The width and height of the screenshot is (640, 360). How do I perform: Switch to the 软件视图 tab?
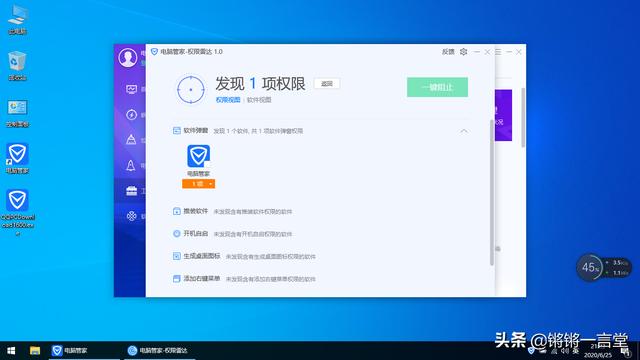259,100
